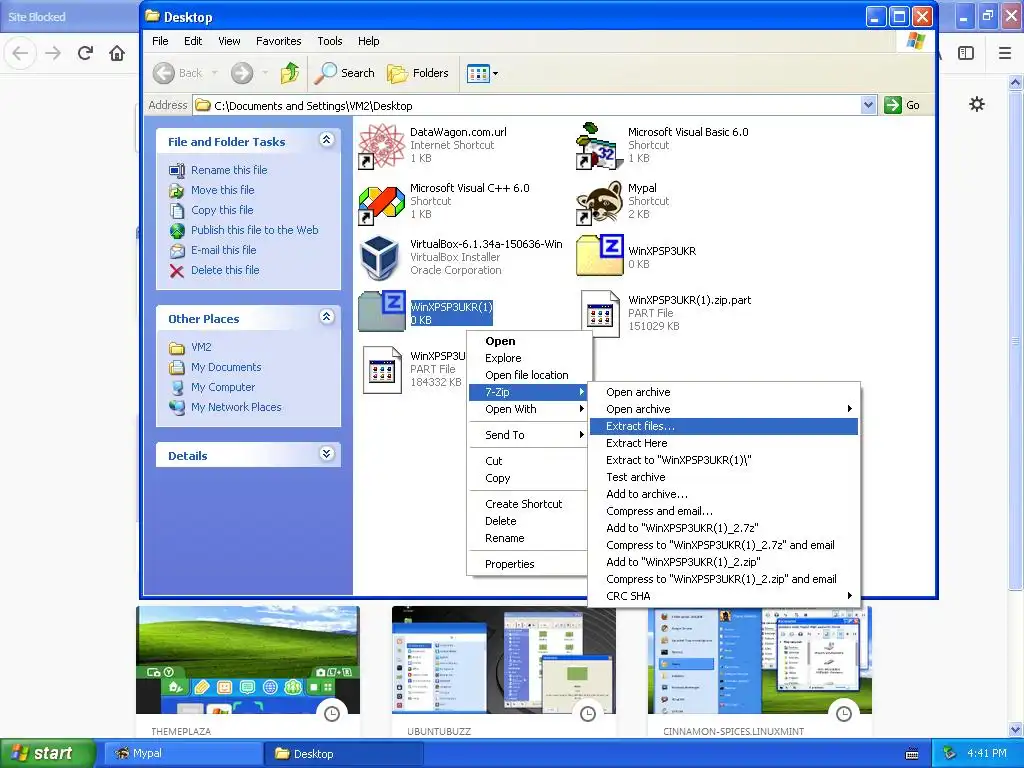Click the browser settings gear icon
1024x768 pixels.
[977, 104]
